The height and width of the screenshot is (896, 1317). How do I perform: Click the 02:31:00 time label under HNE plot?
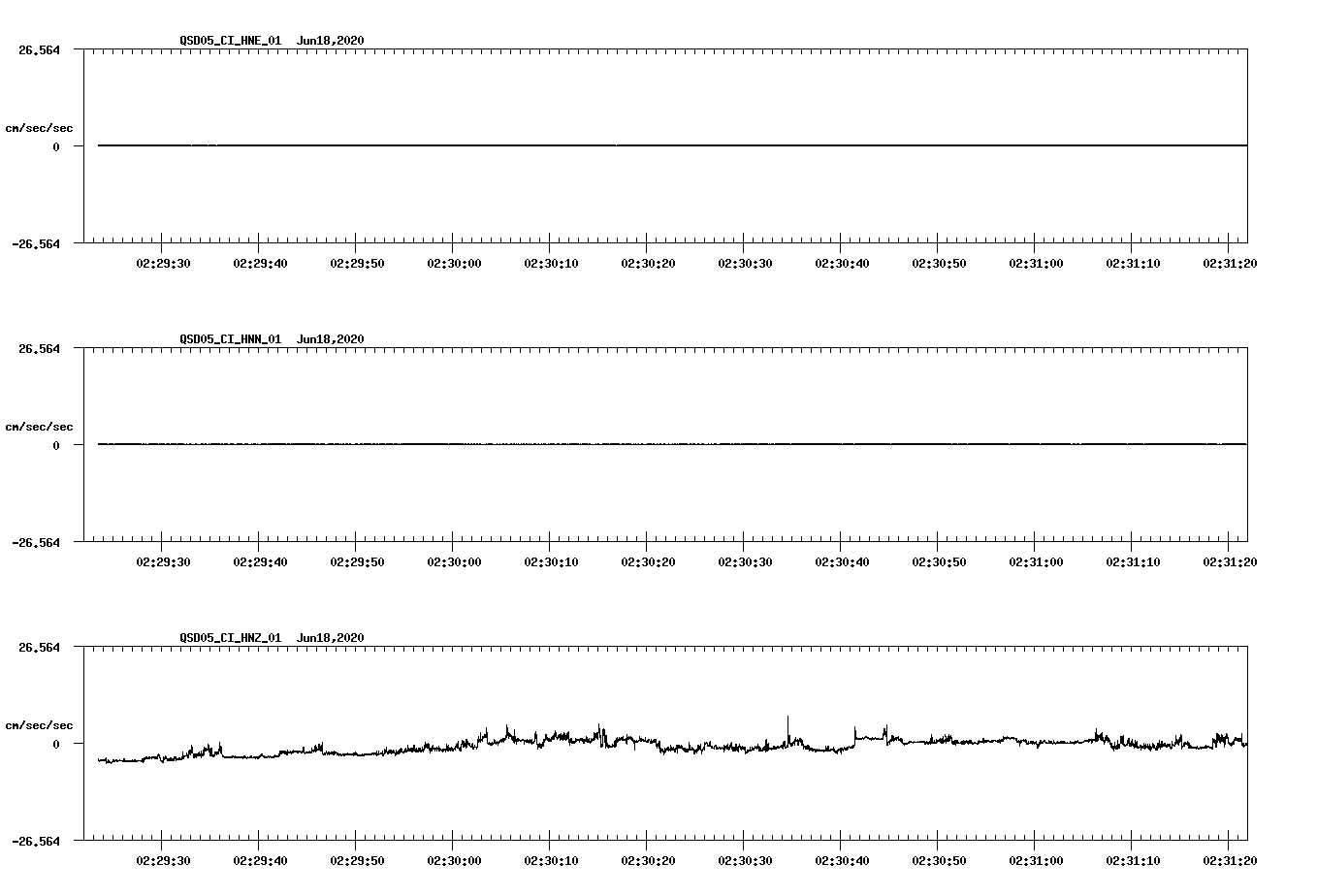pyautogui.click(x=1036, y=264)
